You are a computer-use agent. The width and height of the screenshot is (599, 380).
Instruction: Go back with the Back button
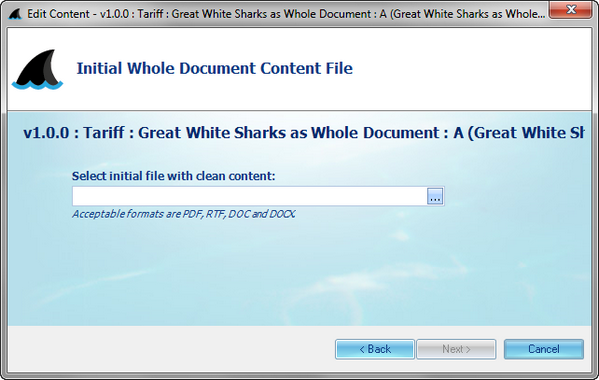click(375, 349)
